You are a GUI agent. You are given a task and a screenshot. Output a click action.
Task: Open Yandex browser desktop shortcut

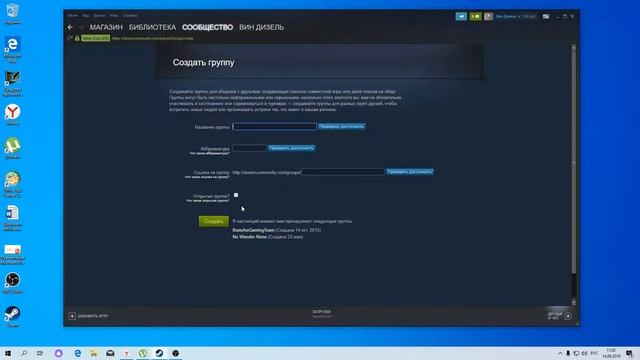pos(13,114)
